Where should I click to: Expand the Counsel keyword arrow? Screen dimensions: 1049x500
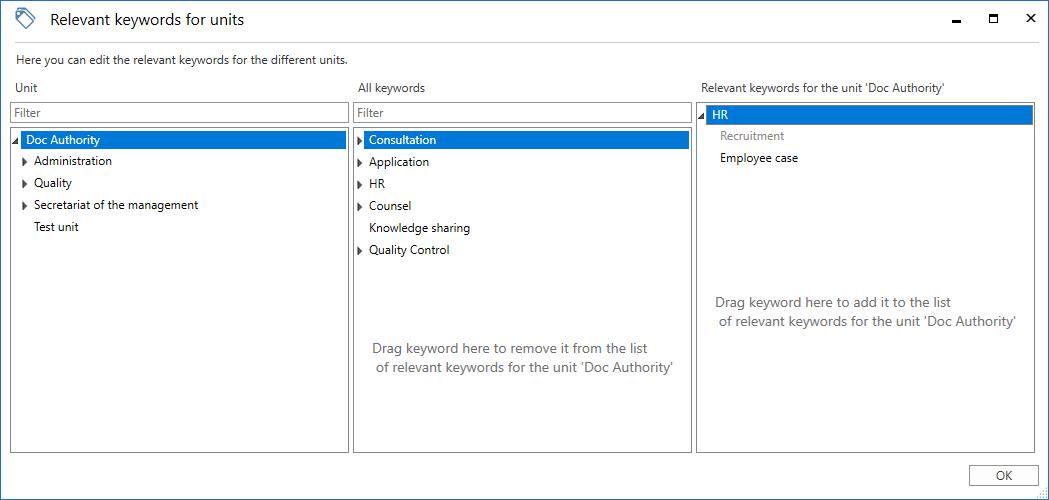tap(360, 206)
